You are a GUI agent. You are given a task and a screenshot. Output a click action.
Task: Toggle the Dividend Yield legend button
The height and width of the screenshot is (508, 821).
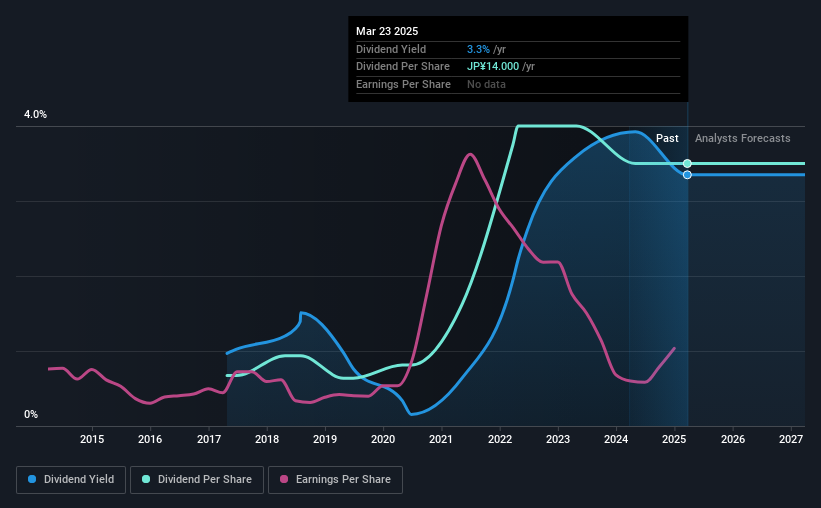[x=71, y=480]
